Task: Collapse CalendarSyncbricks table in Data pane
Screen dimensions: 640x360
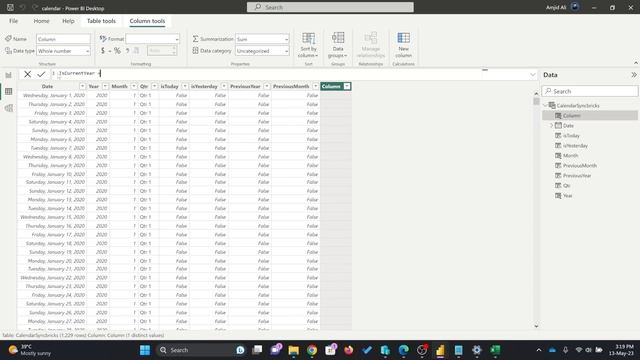Action: click(545, 105)
